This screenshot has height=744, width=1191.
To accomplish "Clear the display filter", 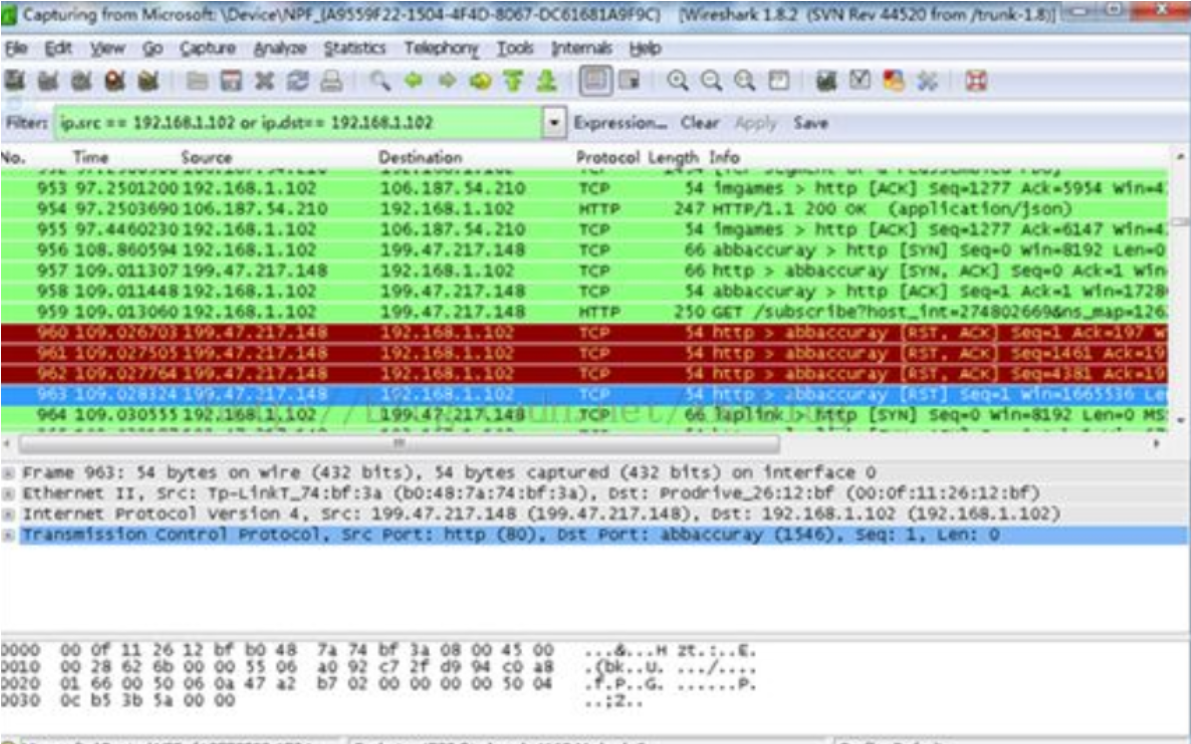I will pyautogui.click(x=700, y=122).
